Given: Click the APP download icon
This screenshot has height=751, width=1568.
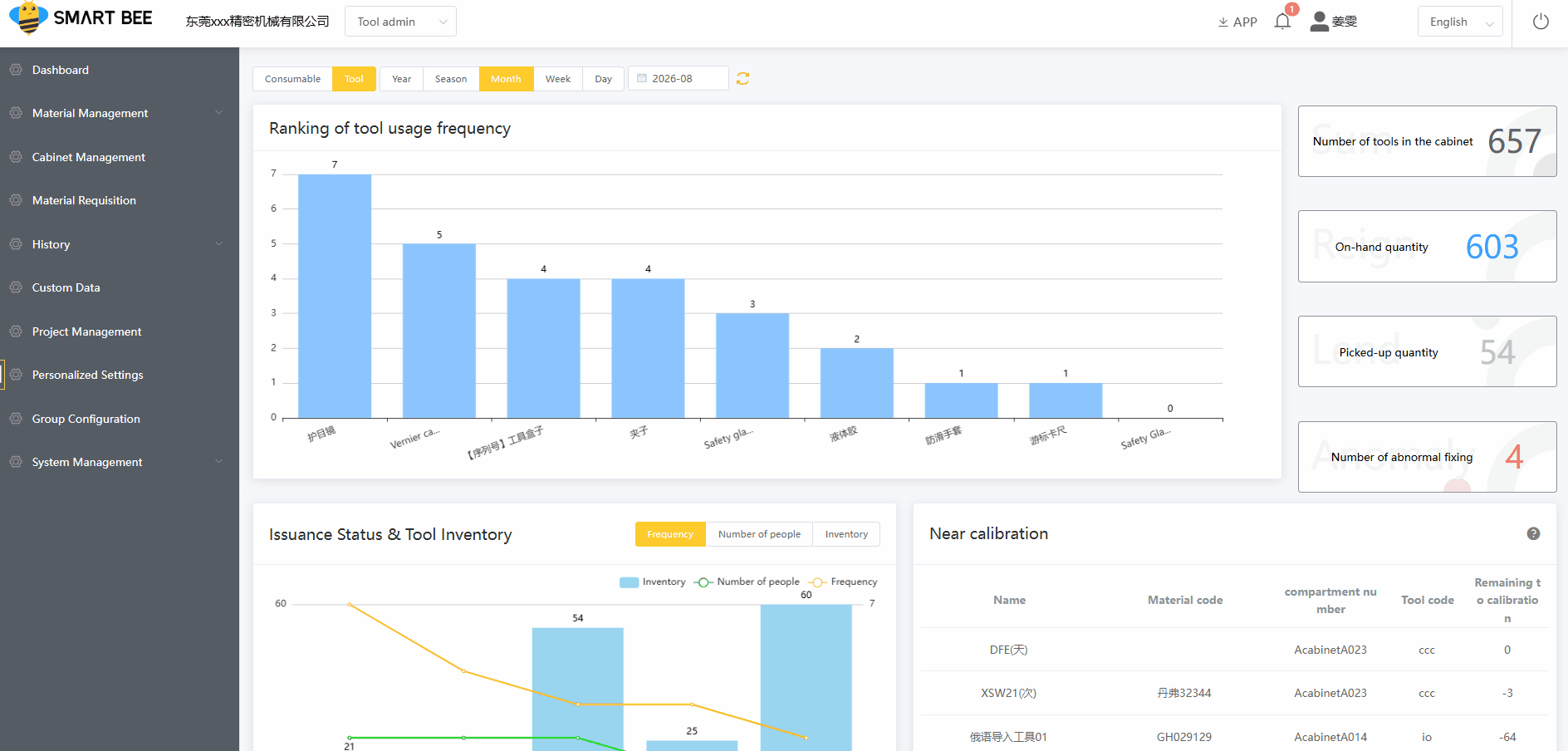Looking at the screenshot, I should 1223,22.
